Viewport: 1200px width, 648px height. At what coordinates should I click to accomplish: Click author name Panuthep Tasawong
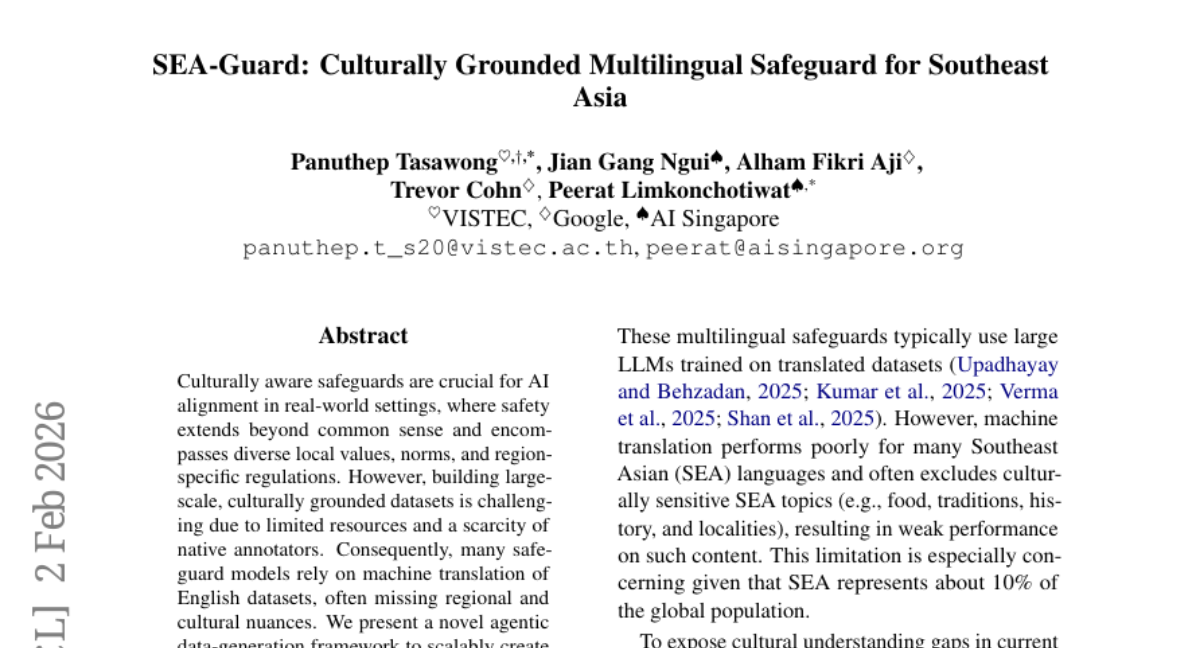click(393, 162)
